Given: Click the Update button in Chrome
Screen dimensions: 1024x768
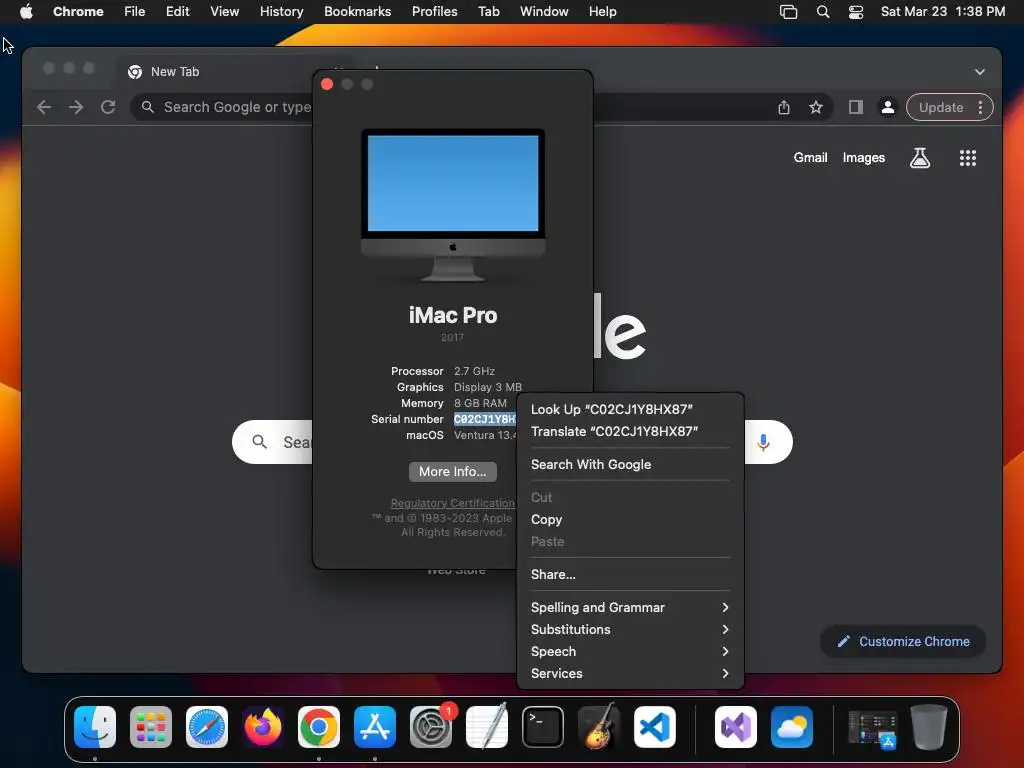Looking at the screenshot, I should pyautogui.click(x=940, y=107).
